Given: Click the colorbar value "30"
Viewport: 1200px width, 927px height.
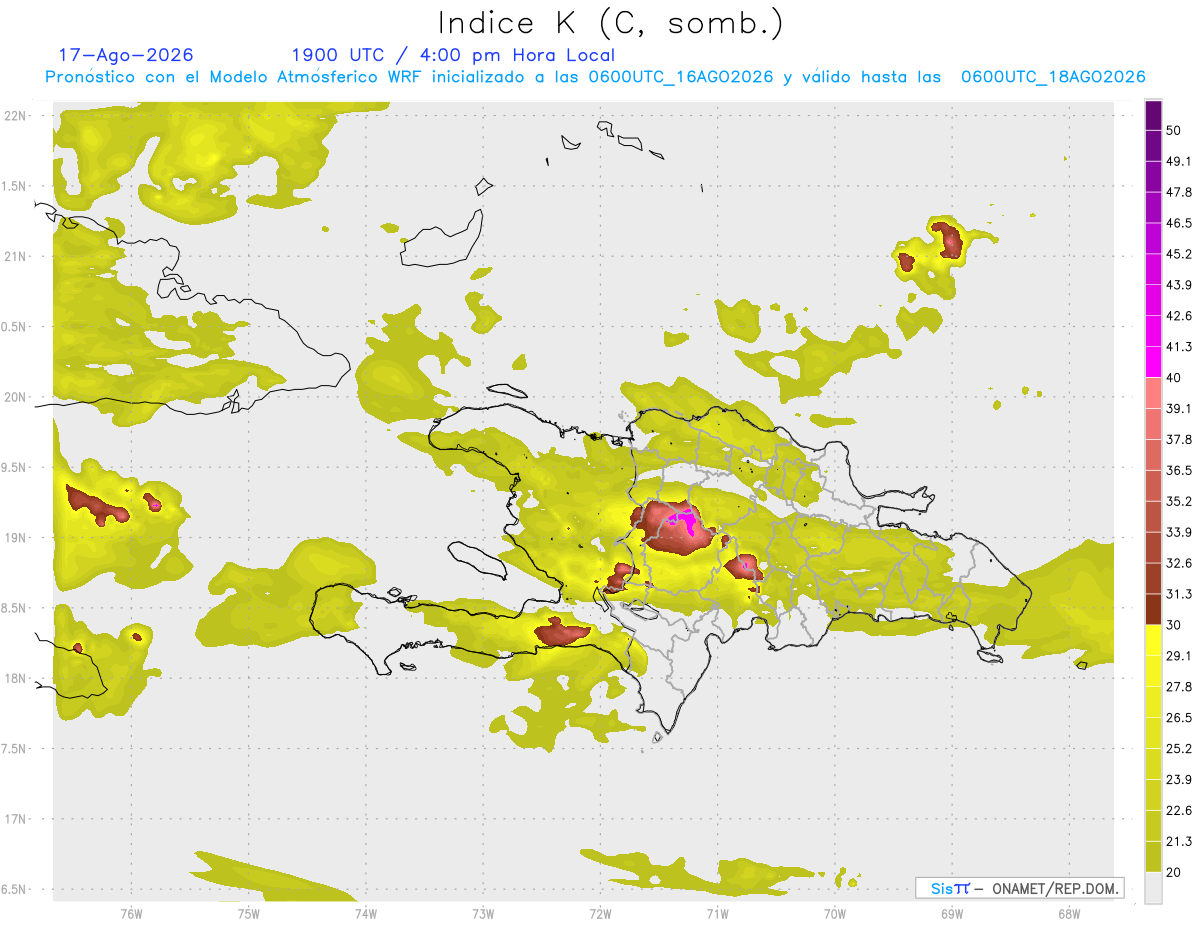Looking at the screenshot, I should point(1174,625).
